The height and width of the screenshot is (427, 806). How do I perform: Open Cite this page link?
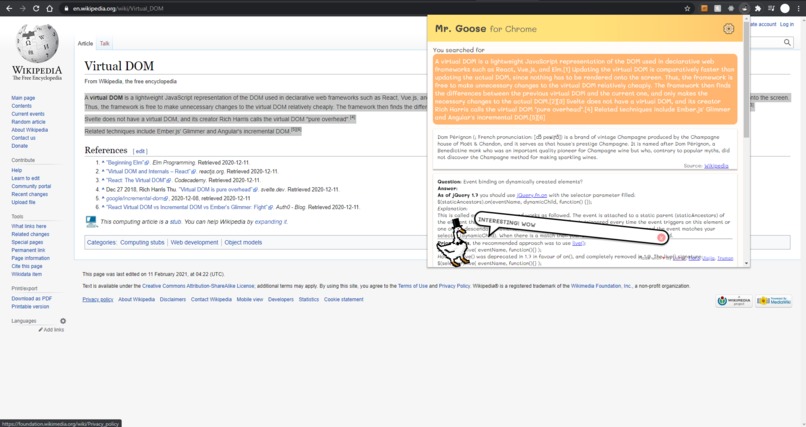27,266
